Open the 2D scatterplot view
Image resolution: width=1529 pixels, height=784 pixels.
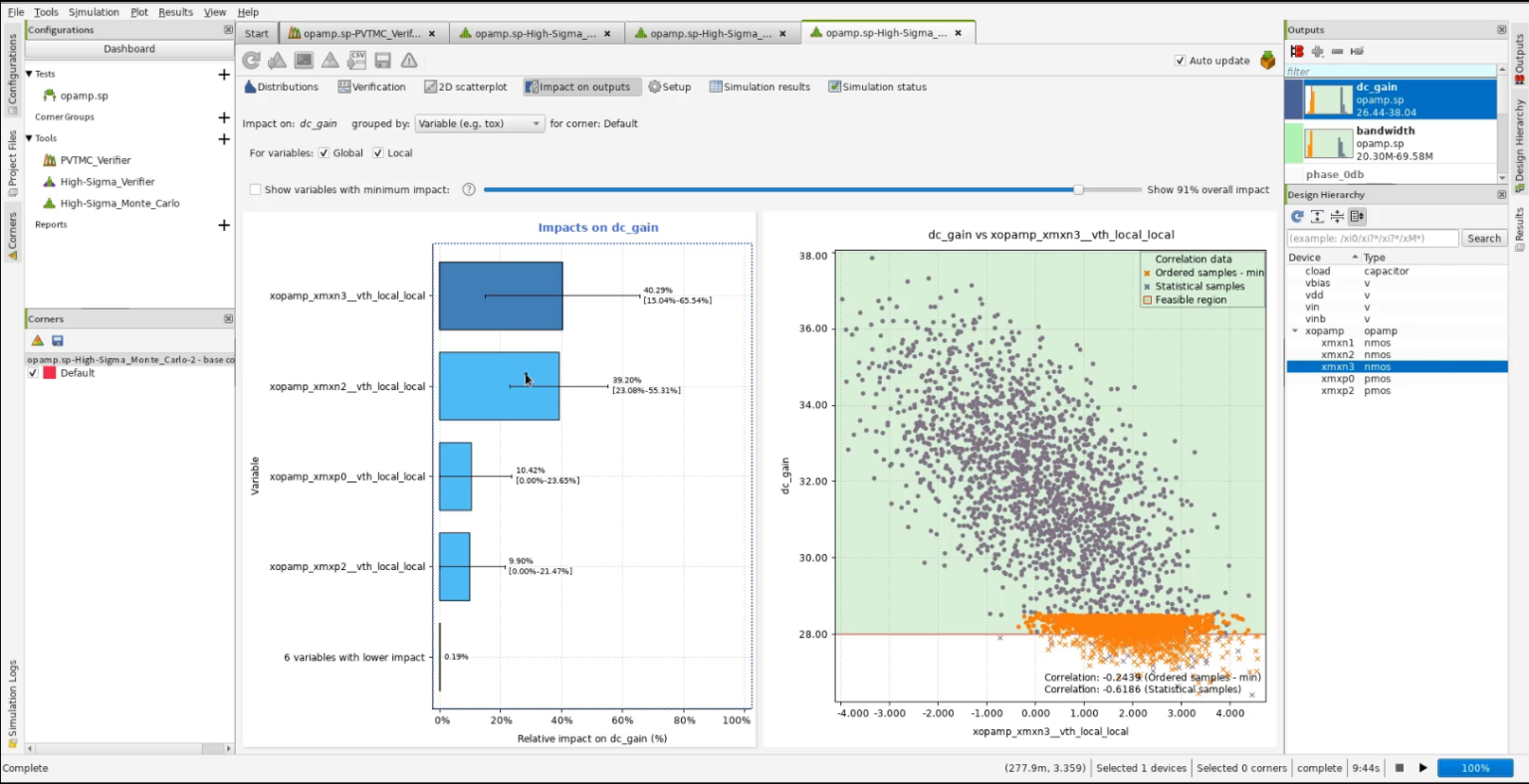tap(466, 88)
